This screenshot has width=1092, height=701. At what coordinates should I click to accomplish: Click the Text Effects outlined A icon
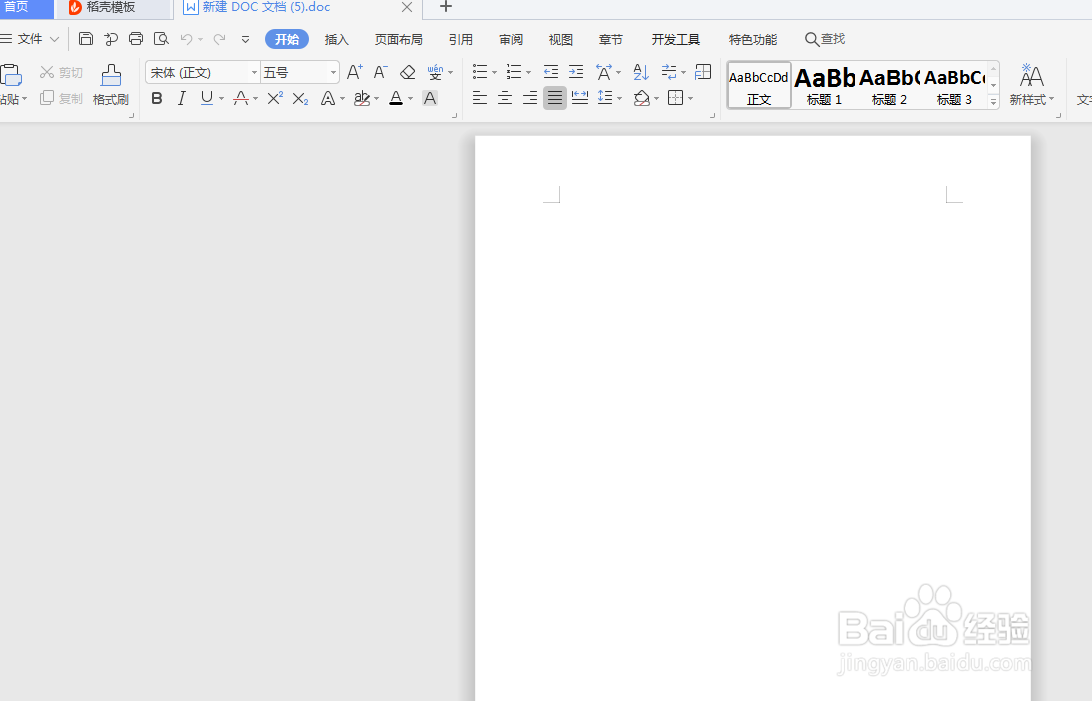[327, 98]
